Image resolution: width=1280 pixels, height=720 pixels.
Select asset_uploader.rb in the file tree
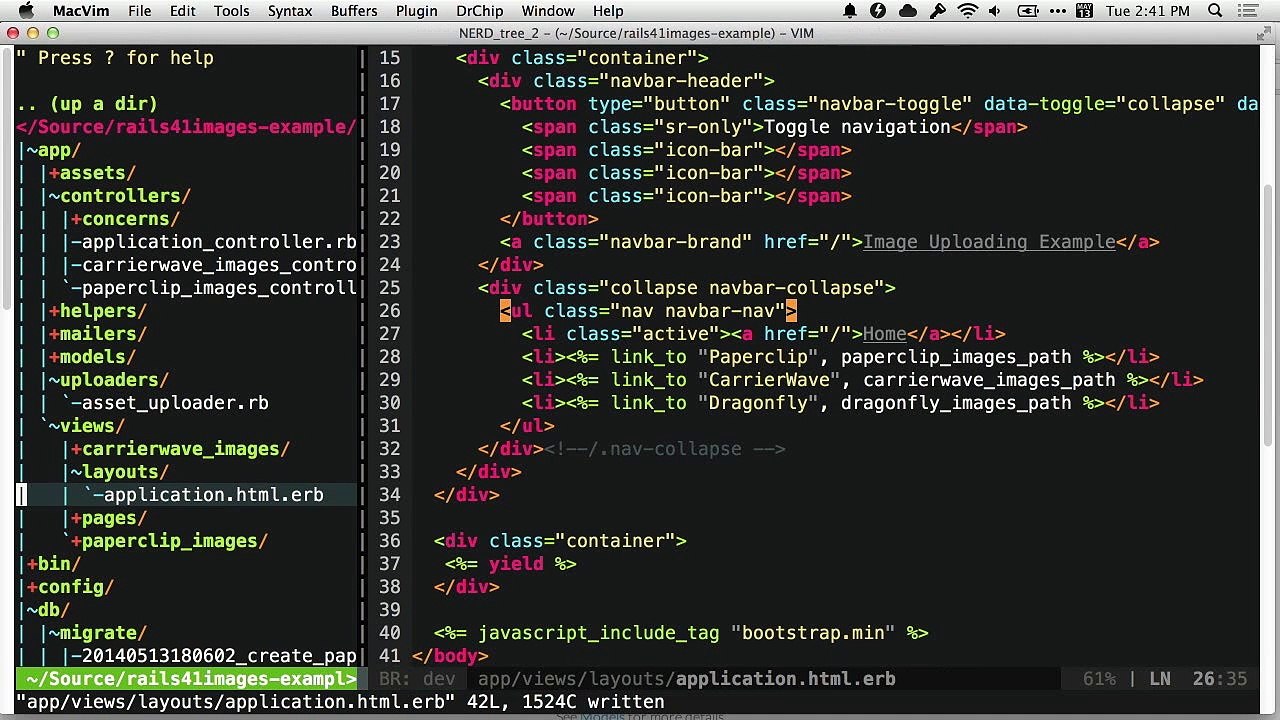pyautogui.click(x=170, y=403)
